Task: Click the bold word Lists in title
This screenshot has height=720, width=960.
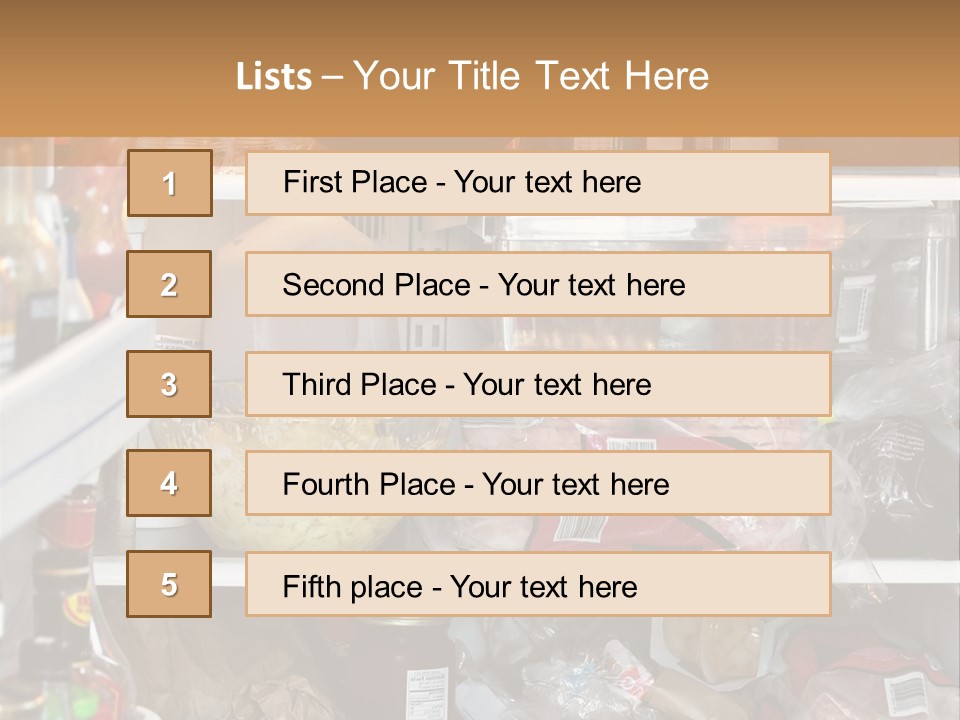Action: click(274, 76)
